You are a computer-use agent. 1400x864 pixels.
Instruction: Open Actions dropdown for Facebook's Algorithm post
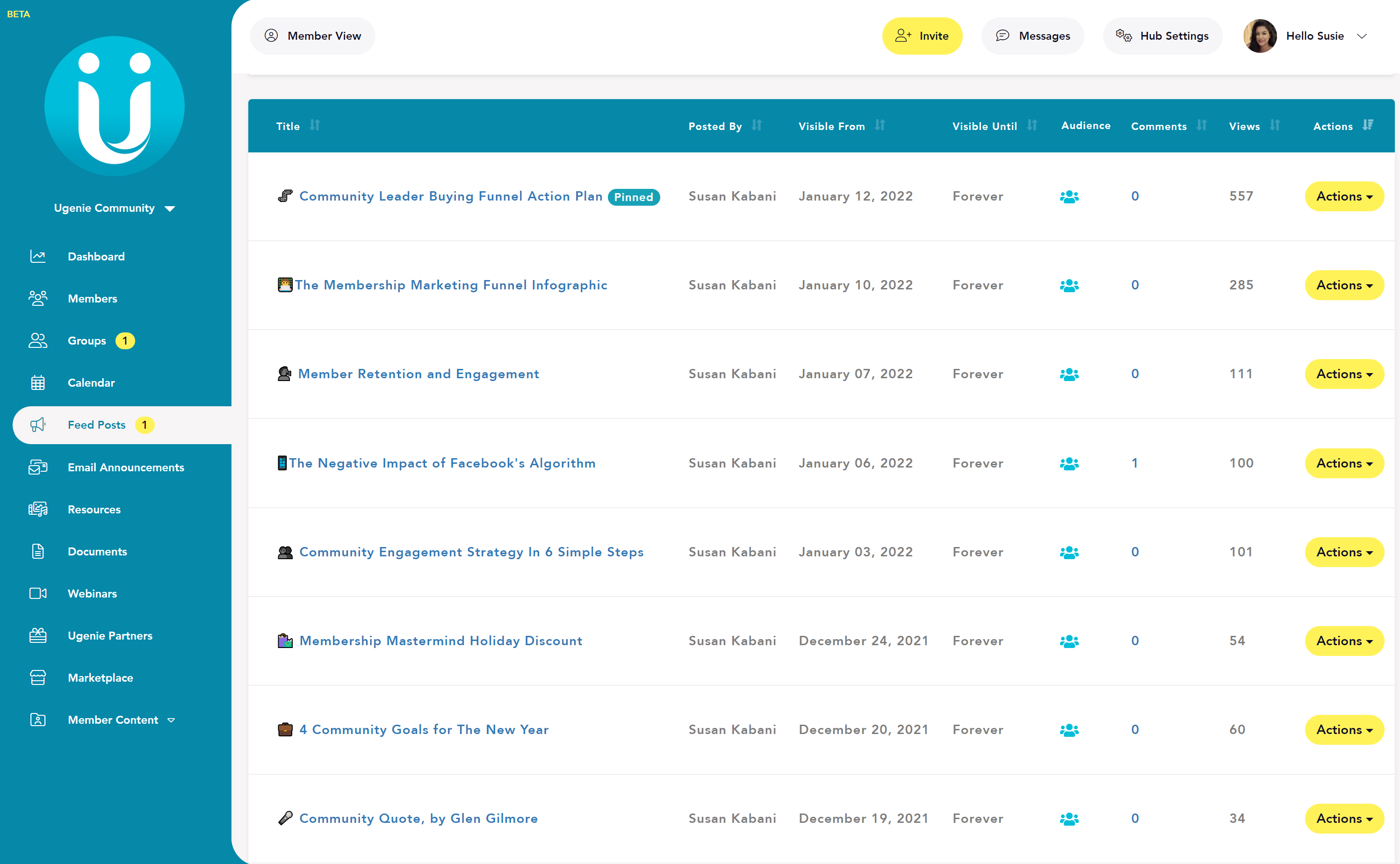pos(1343,463)
